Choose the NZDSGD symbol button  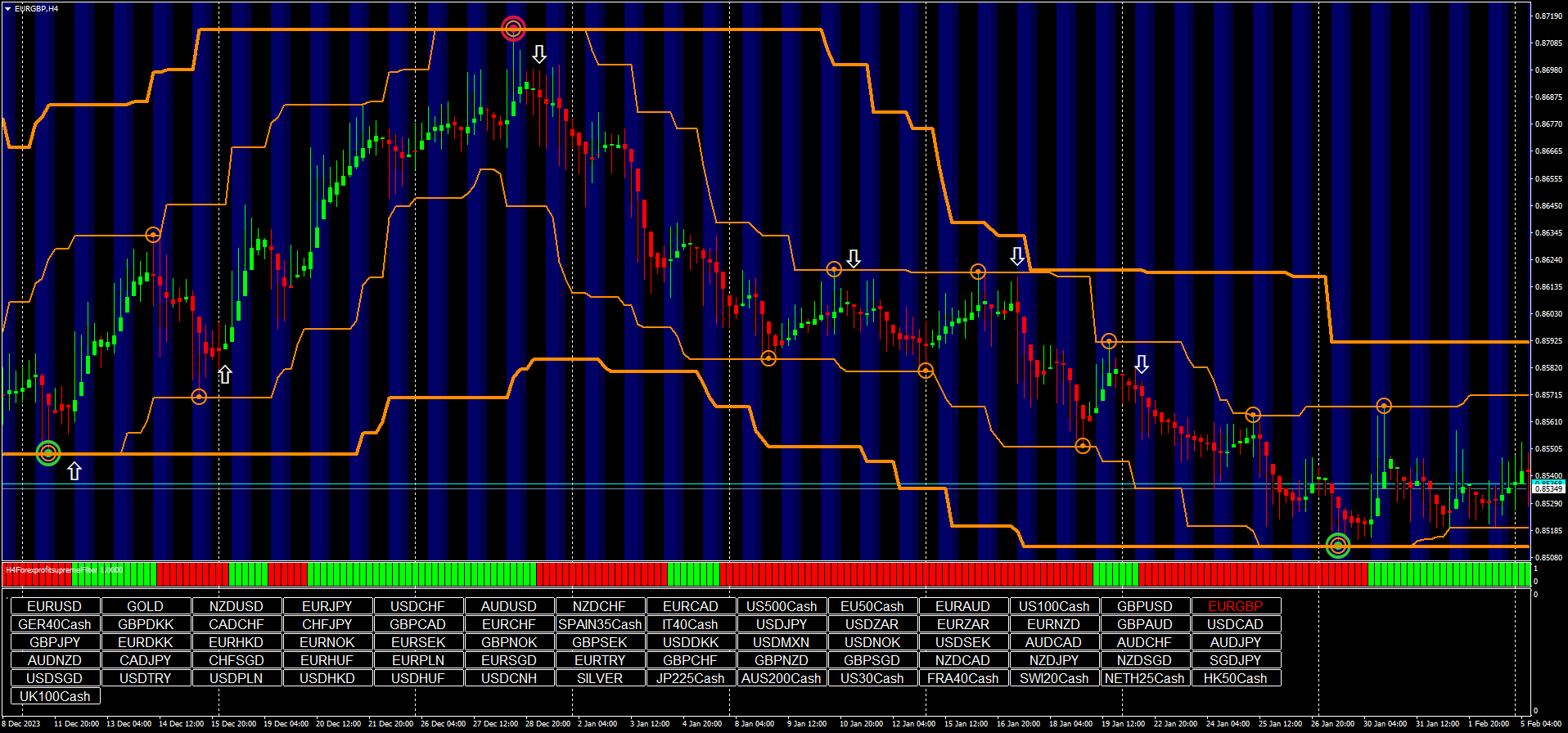coord(1144,660)
